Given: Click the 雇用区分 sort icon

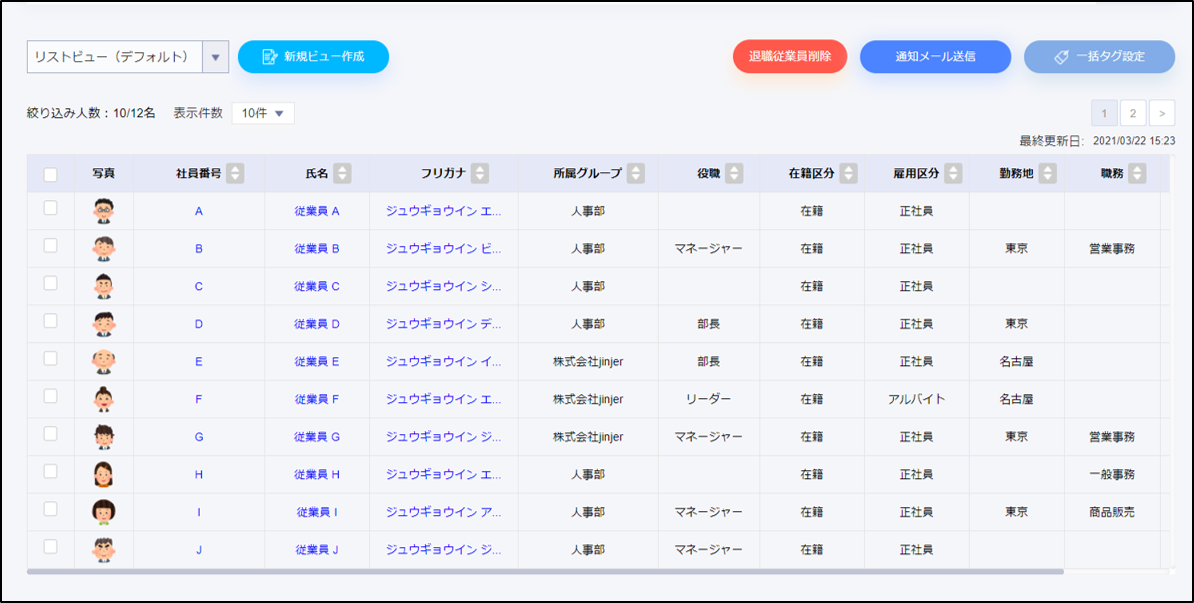Looking at the screenshot, I should point(952,174).
